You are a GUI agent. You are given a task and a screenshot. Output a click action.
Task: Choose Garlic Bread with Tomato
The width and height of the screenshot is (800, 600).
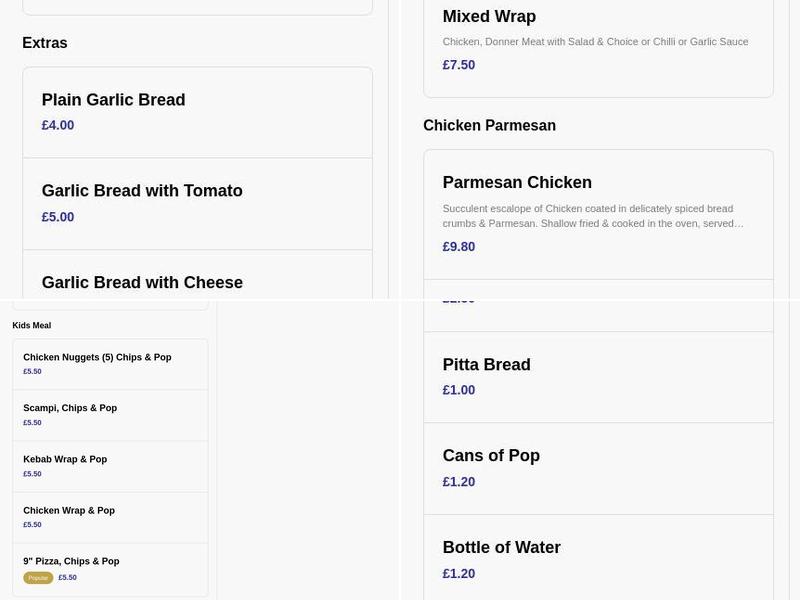tap(141, 190)
